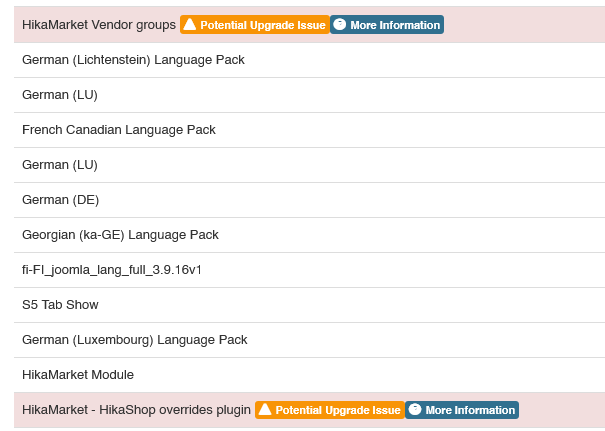
Task: Select French Canadian Language Pack row
Action: pos(309,130)
